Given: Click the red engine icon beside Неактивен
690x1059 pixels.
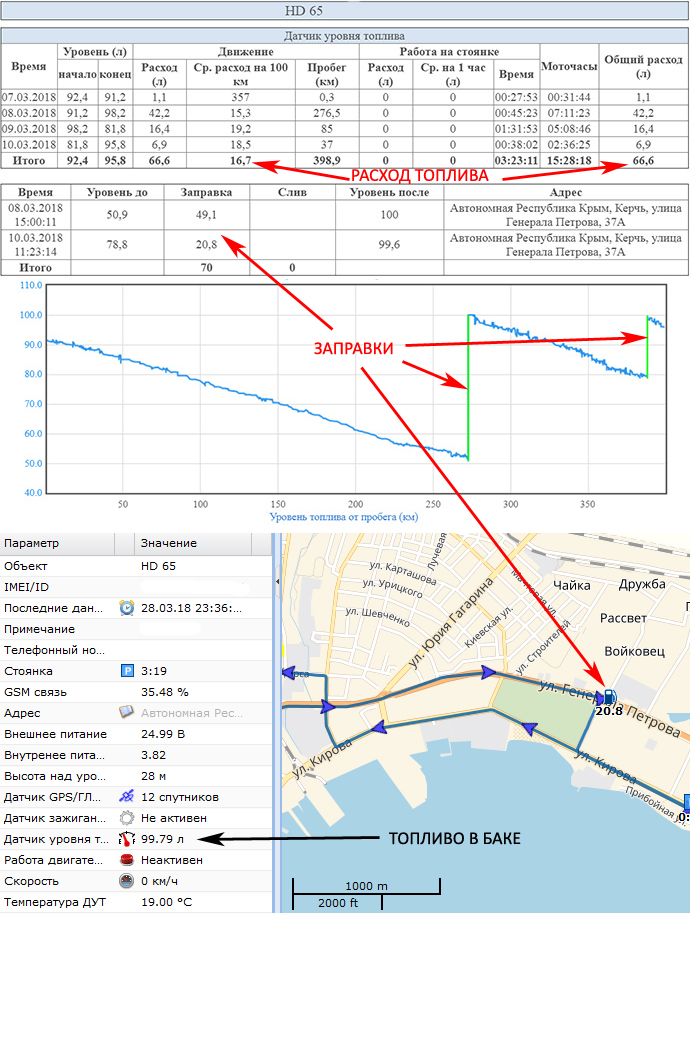Looking at the screenshot, I should click(x=127, y=860).
